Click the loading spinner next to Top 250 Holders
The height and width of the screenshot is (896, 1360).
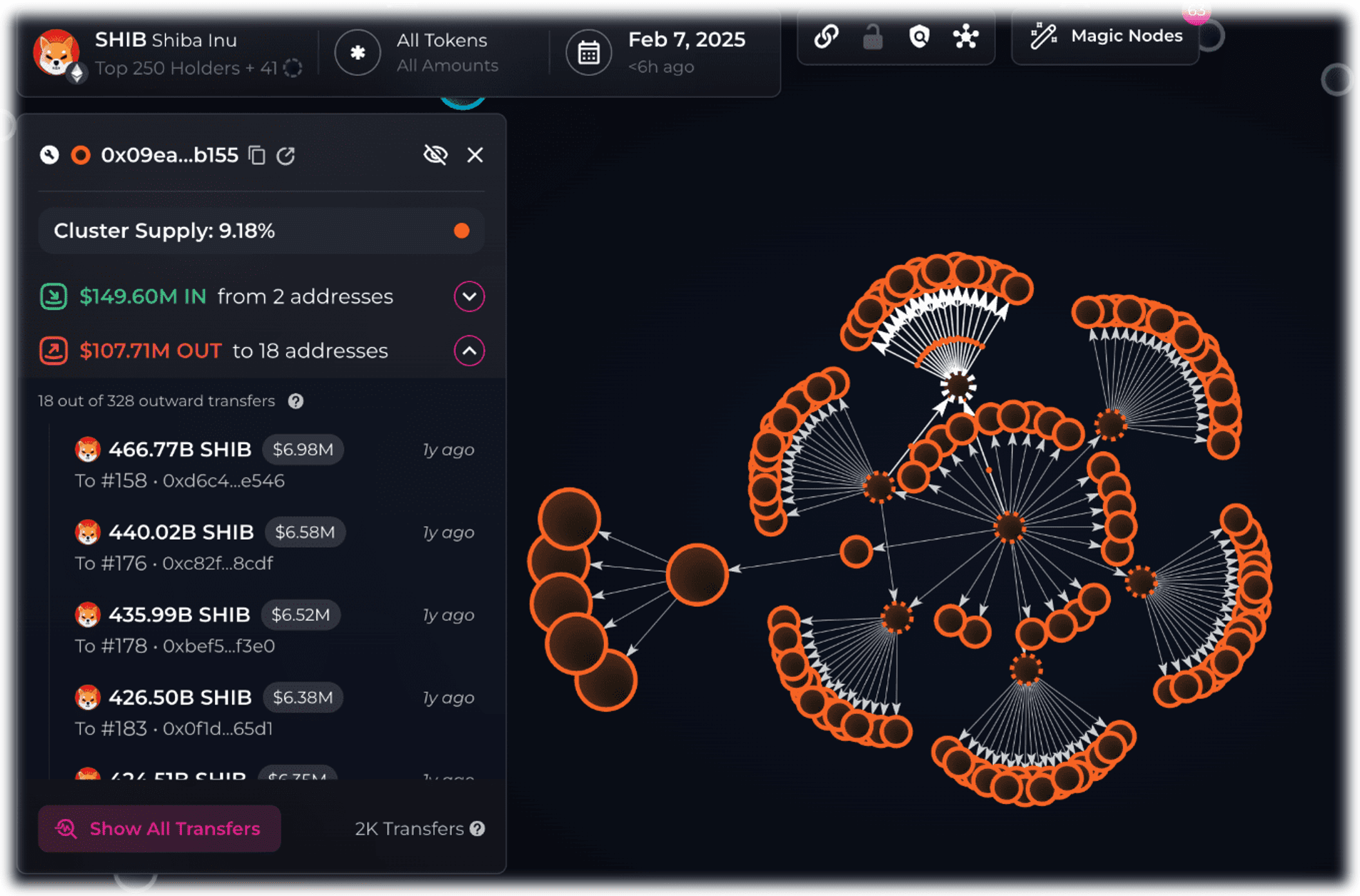tap(293, 68)
